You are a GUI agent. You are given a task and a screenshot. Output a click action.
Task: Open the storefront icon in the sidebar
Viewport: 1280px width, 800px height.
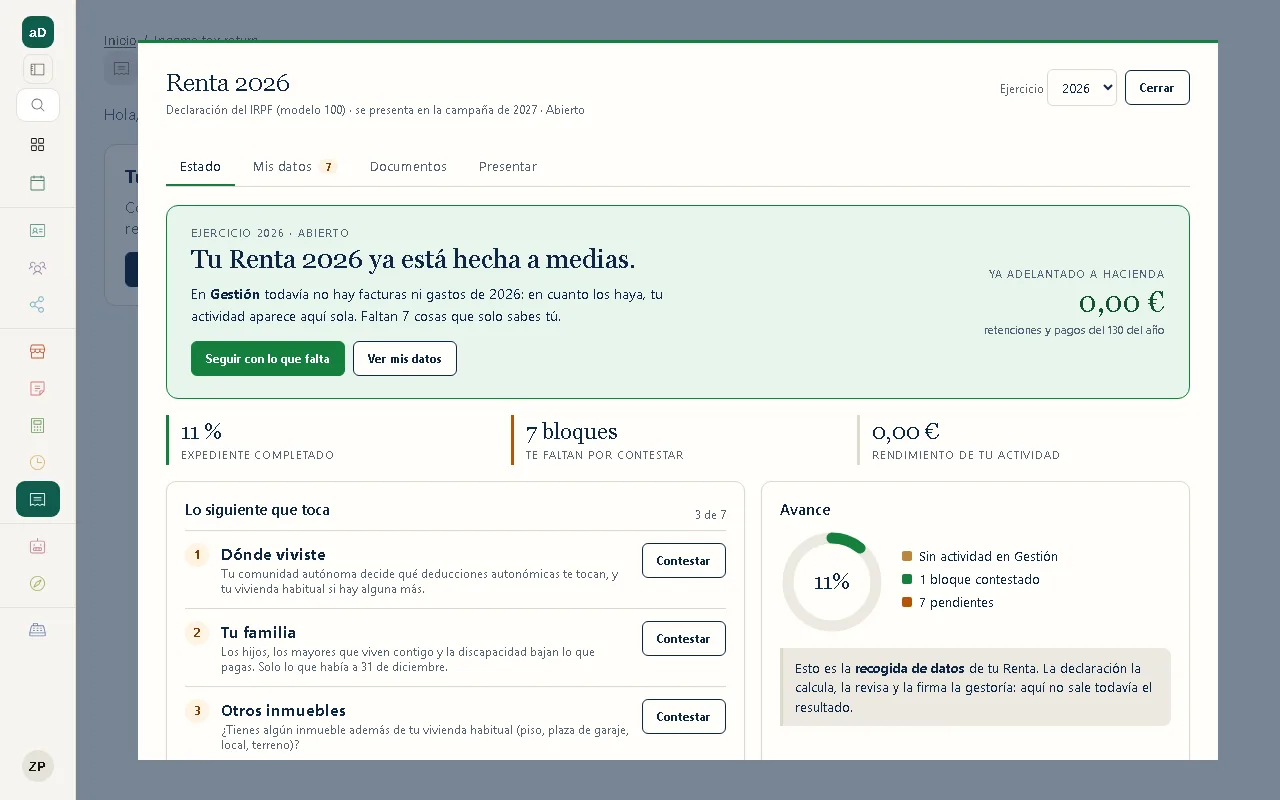(38, 351)
